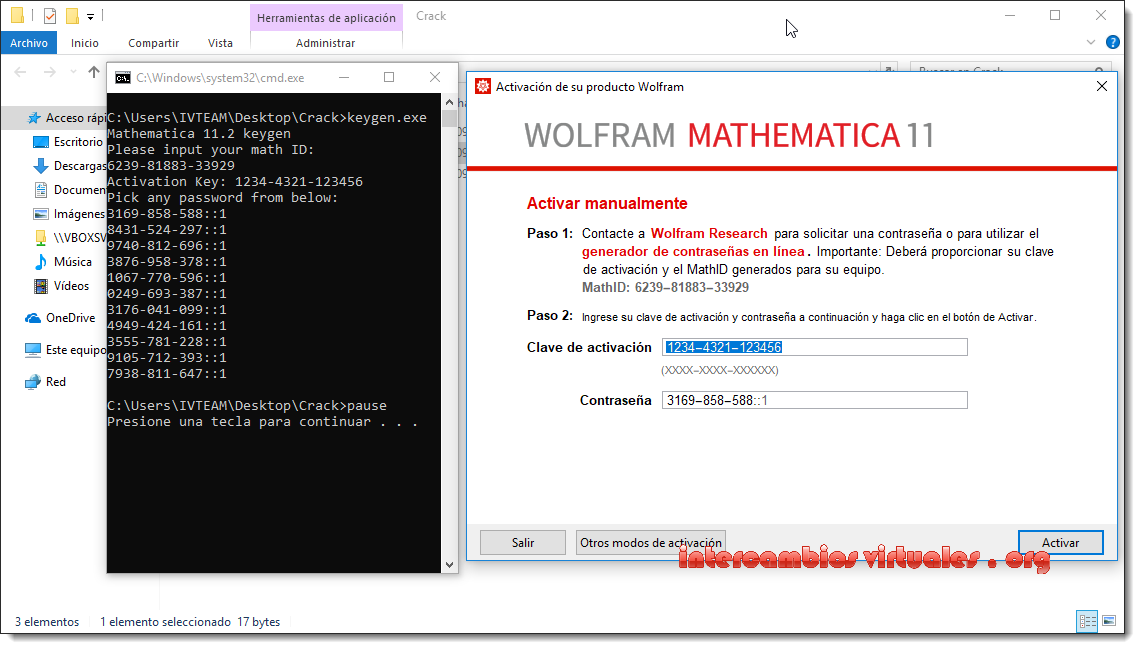The image size is (1140, 649).
Task: Click the Explorer forward arrow
Action: tap(49, 72)
